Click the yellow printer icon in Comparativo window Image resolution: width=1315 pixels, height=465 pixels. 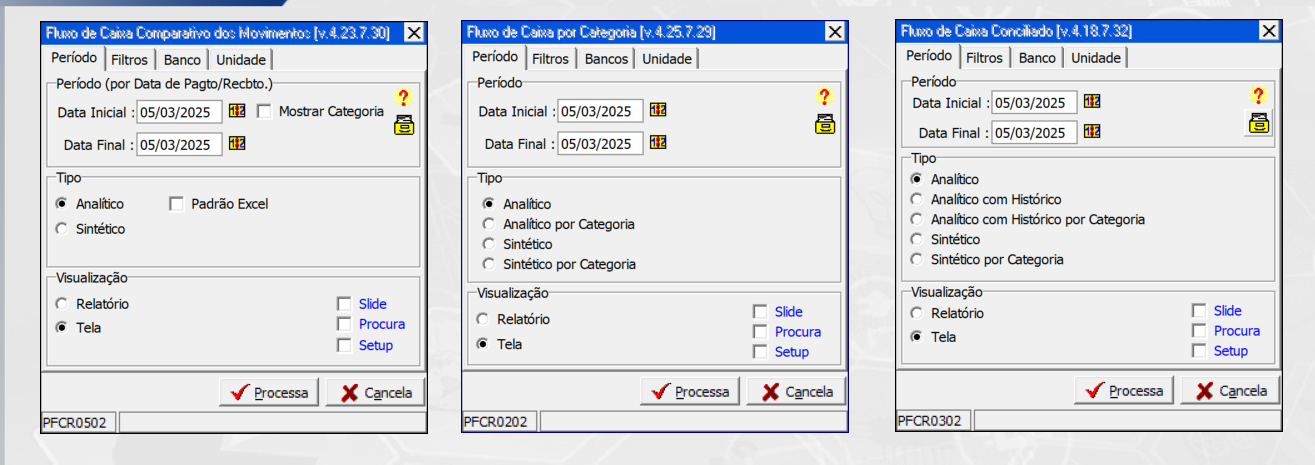tap(403, 124)
